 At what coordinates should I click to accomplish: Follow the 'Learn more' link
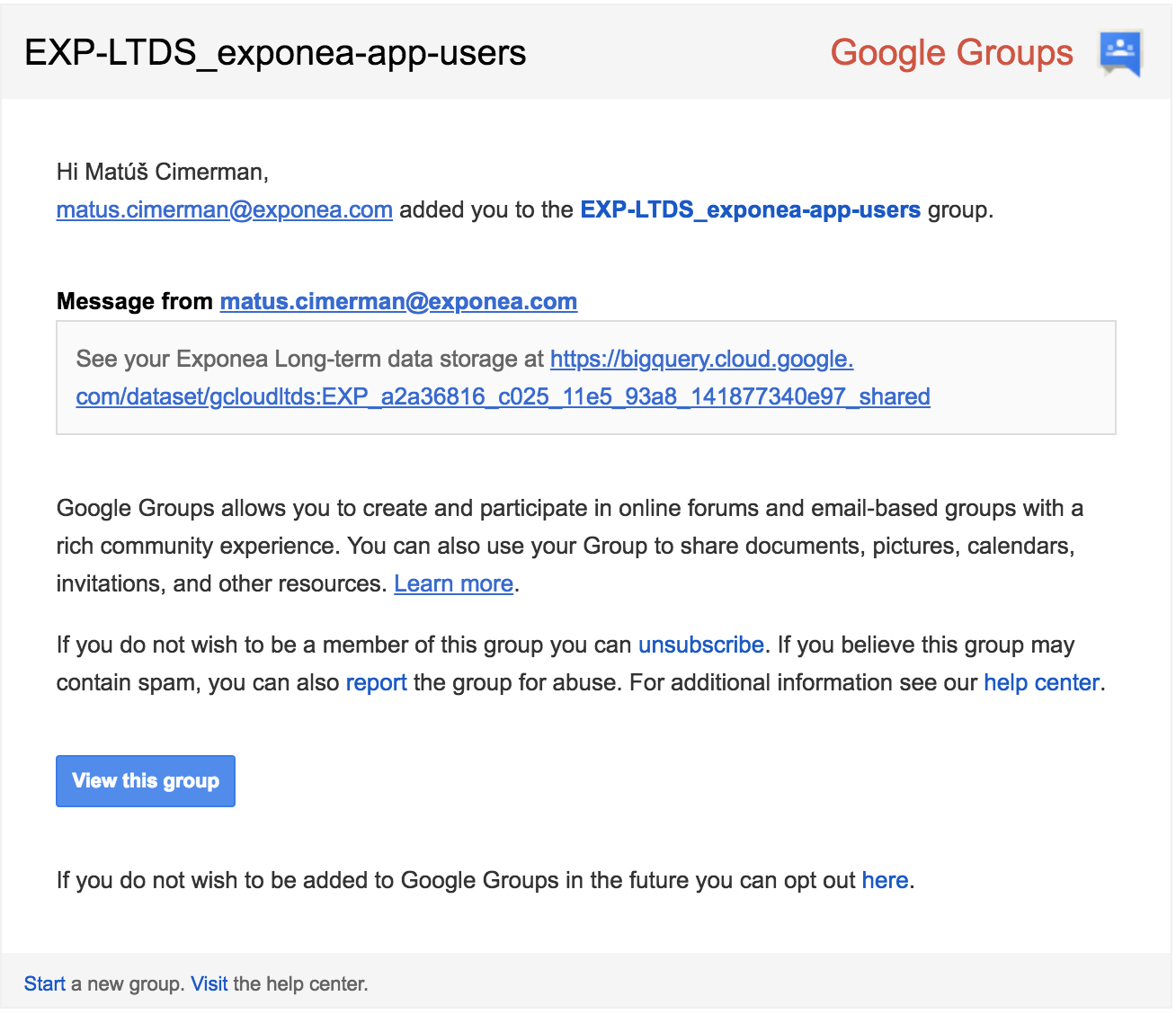pyautogui.click(x=454, y=584)
